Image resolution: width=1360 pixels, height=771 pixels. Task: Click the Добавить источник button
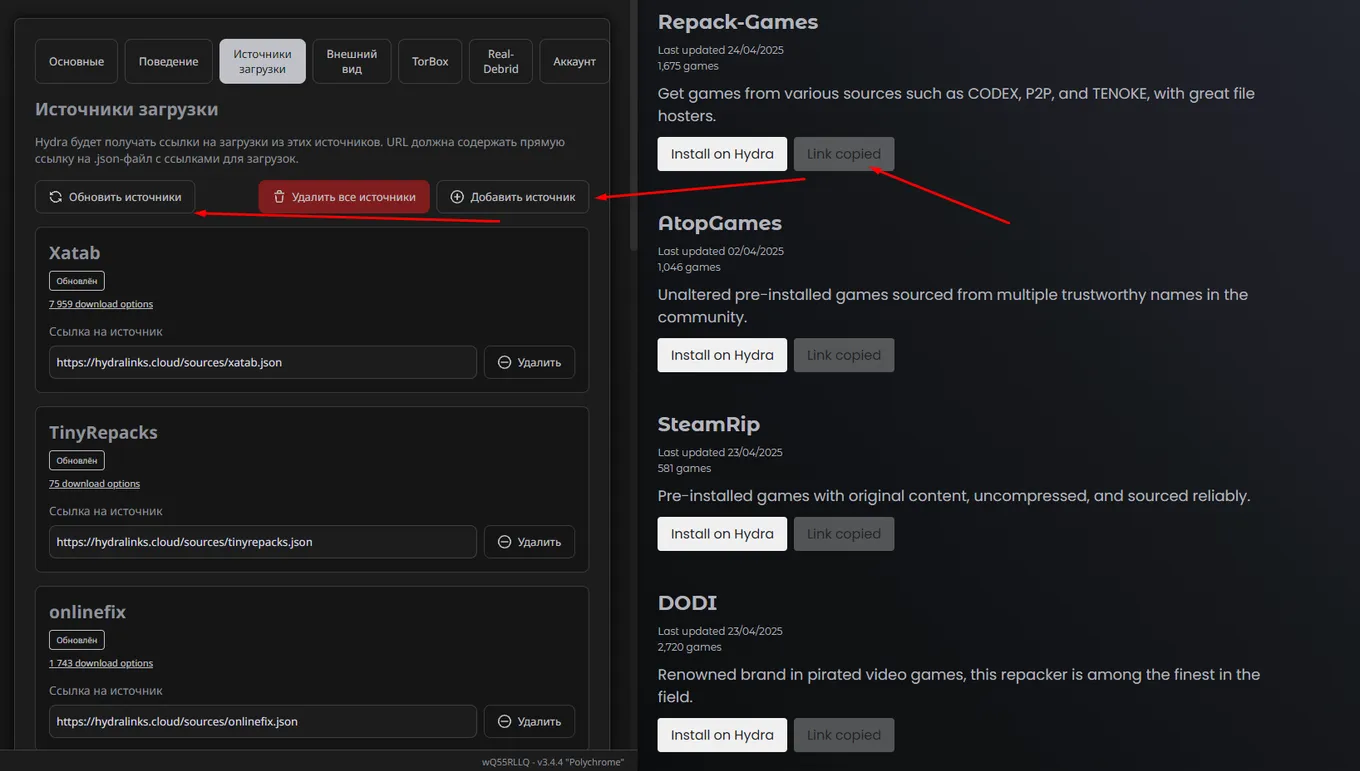click(x=513, y=197)
